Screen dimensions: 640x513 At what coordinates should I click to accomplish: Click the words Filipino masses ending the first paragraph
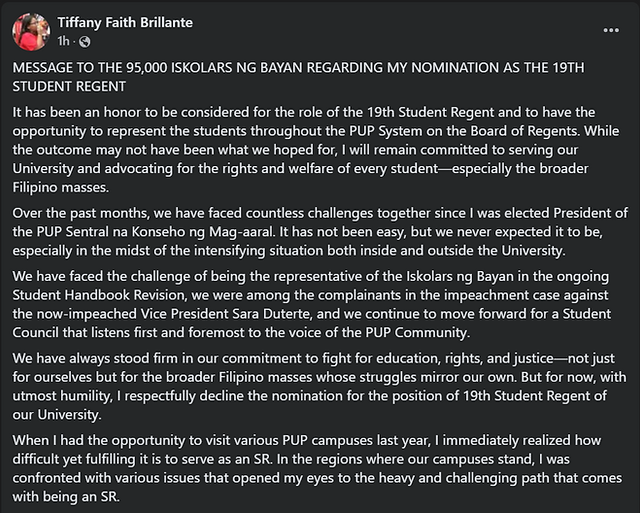(x=60, y=187)
